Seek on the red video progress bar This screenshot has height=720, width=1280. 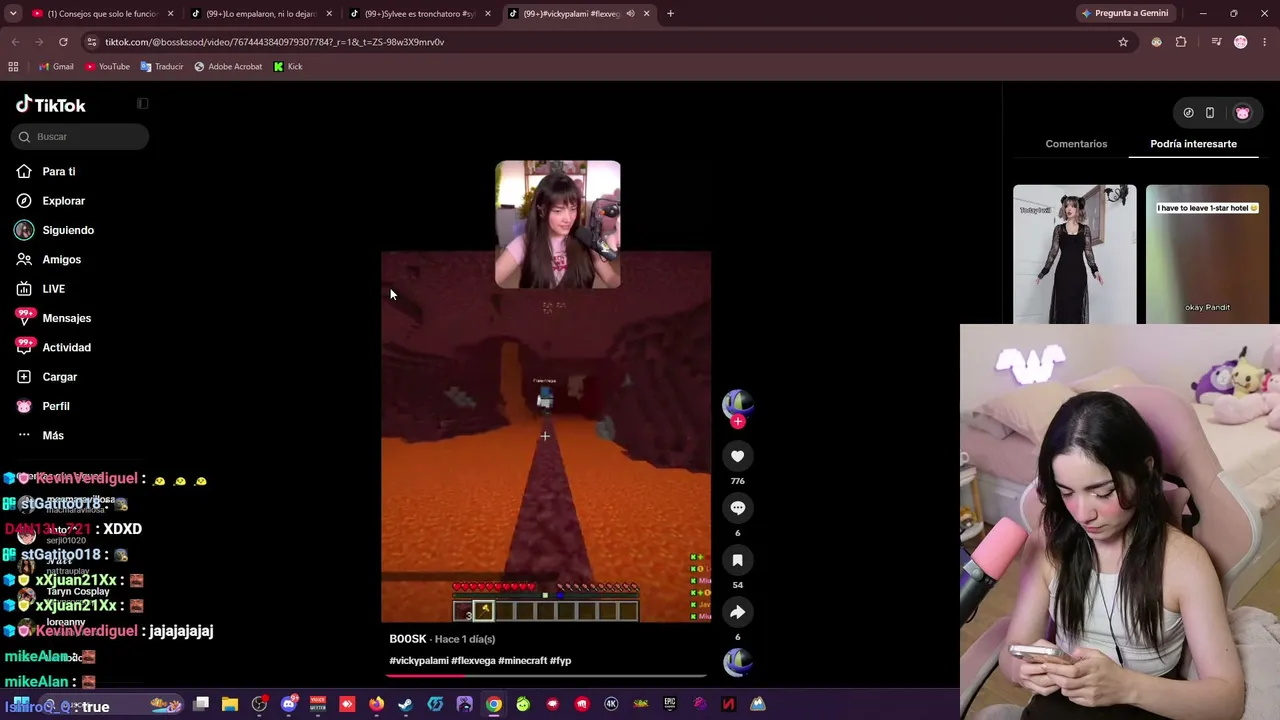coord(546,676)
